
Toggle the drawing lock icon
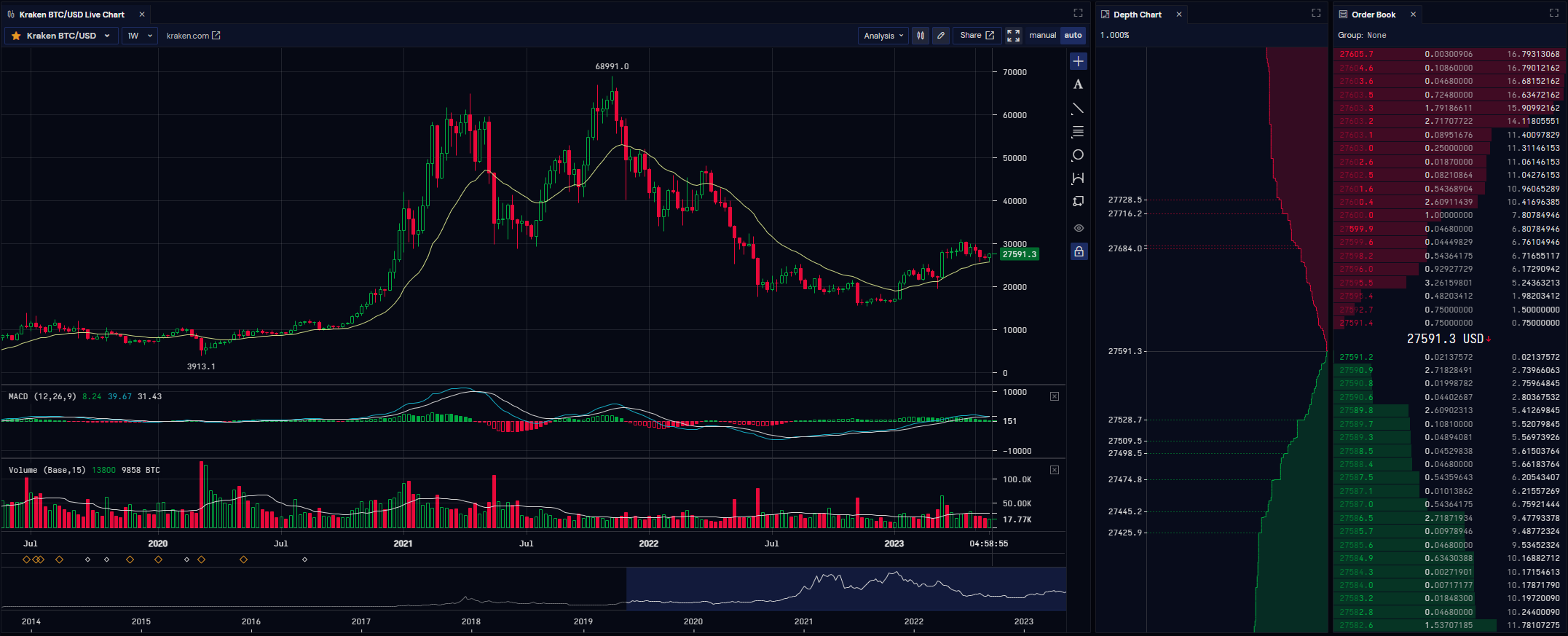tap(1078, 252)
